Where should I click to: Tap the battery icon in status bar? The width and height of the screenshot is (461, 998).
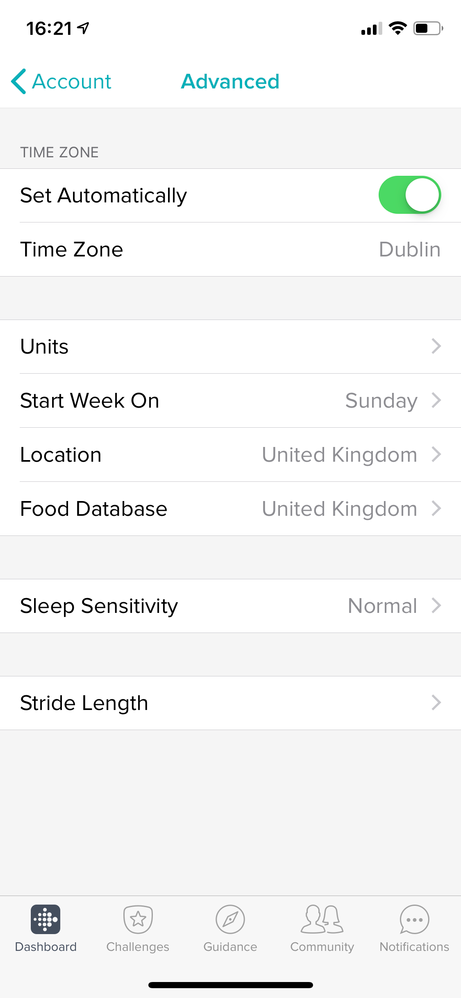(427, 28)
